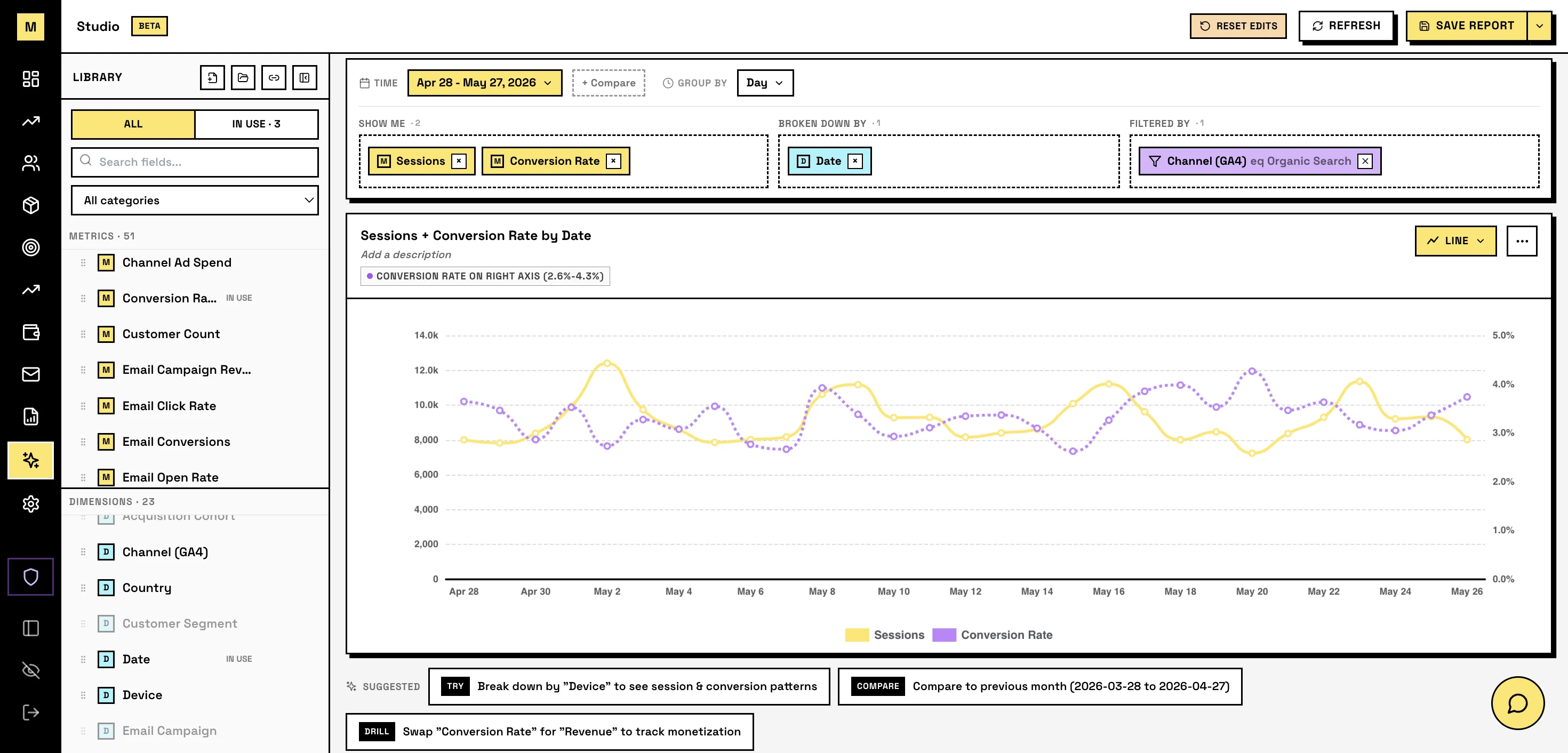1568x753 pixels.
Task: Select the Channel (GA4) dimension
Action: (x=165, y=552)
